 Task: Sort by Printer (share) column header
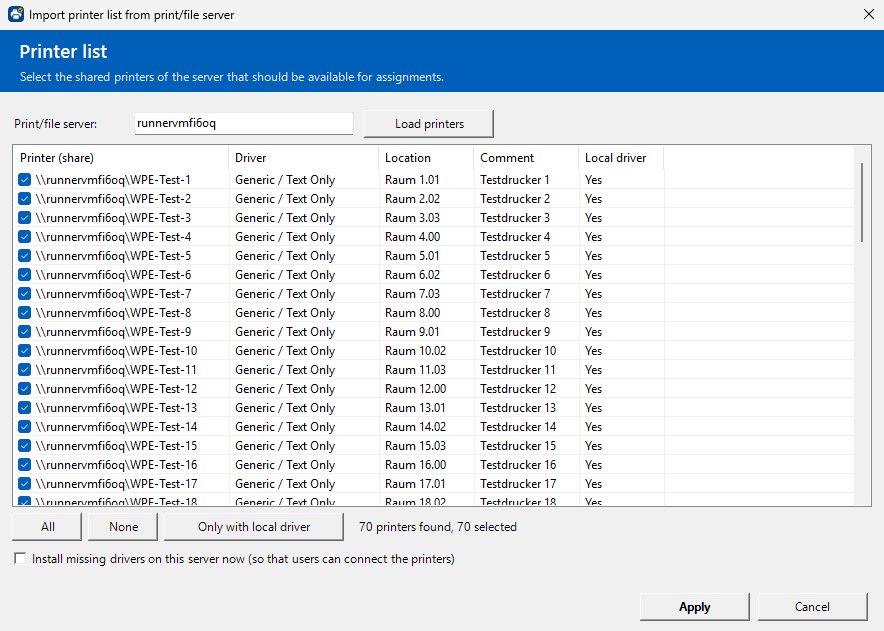click(x=121, y=158)
